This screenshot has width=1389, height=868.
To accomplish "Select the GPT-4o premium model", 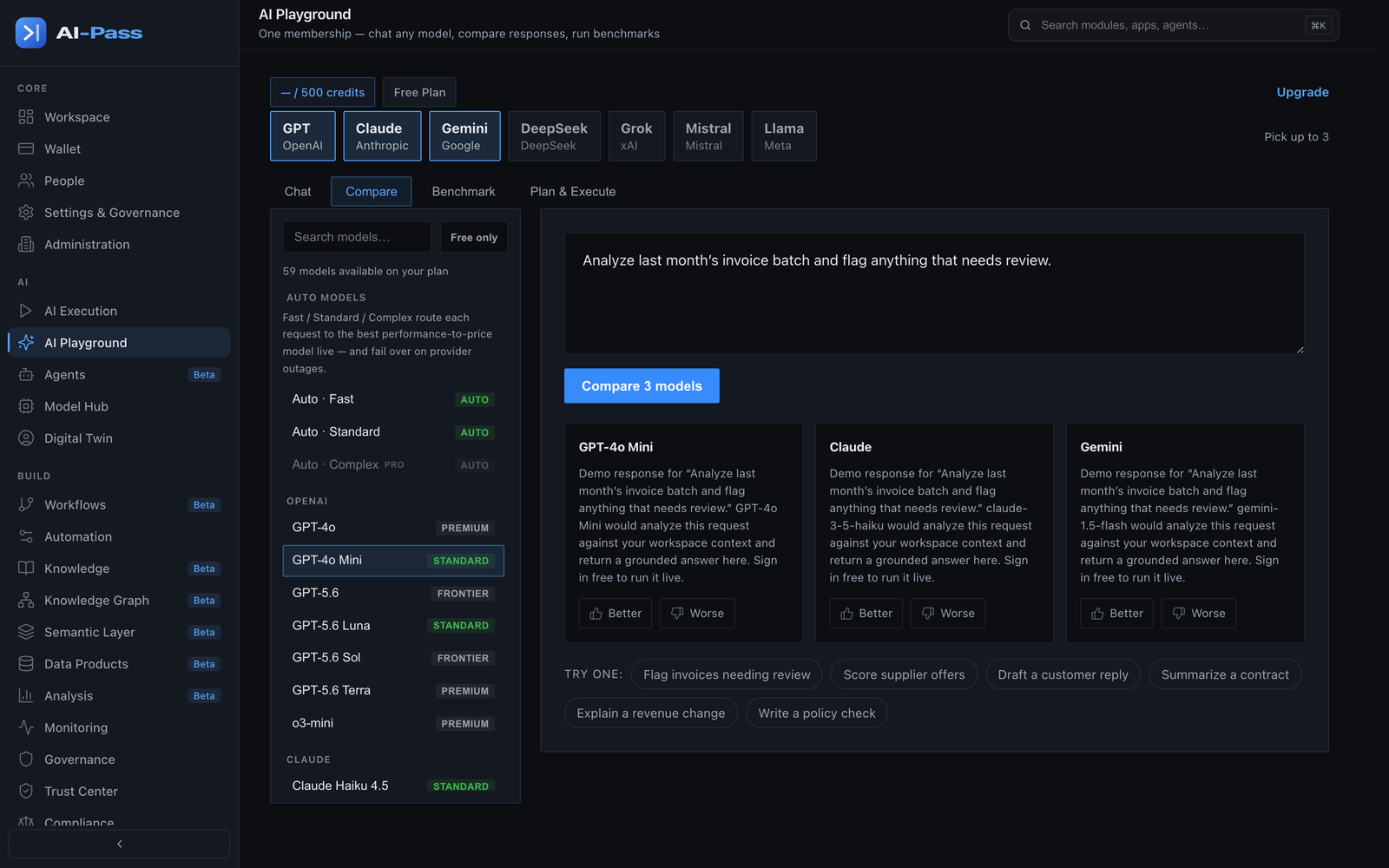I will point(393,528).
